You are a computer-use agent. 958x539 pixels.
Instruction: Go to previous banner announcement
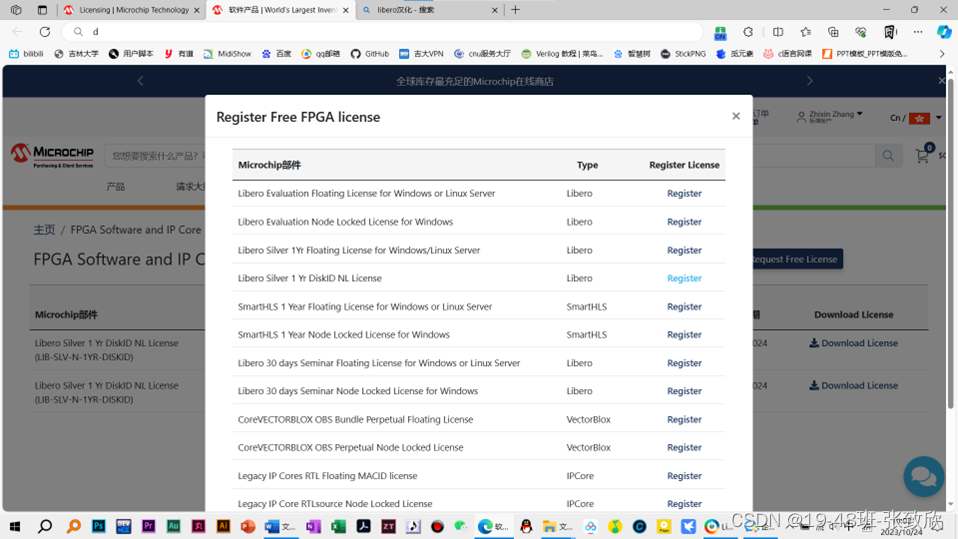(x=141, y=81)
